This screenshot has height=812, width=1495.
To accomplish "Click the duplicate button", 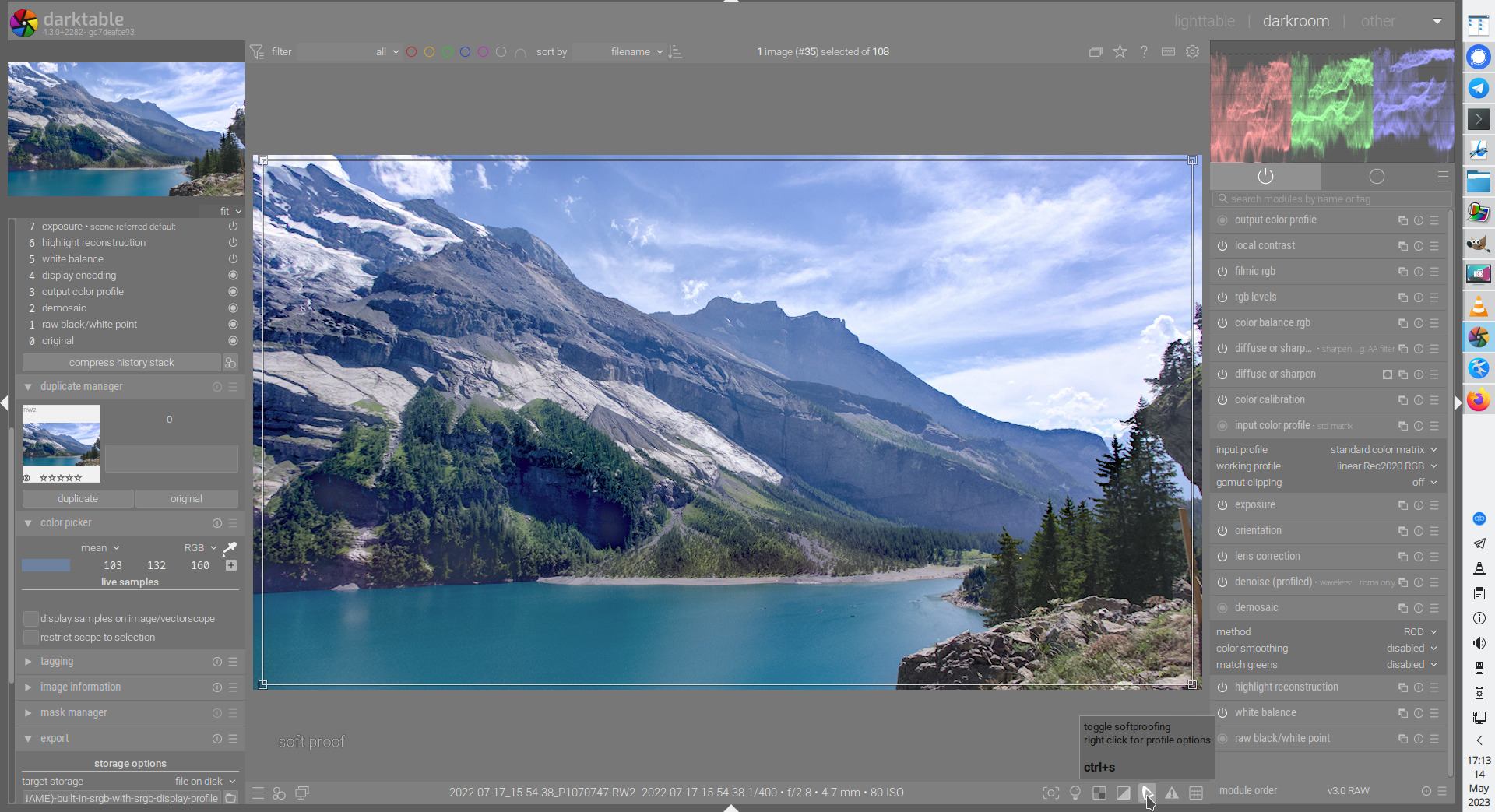I will (x=78, y=499).
